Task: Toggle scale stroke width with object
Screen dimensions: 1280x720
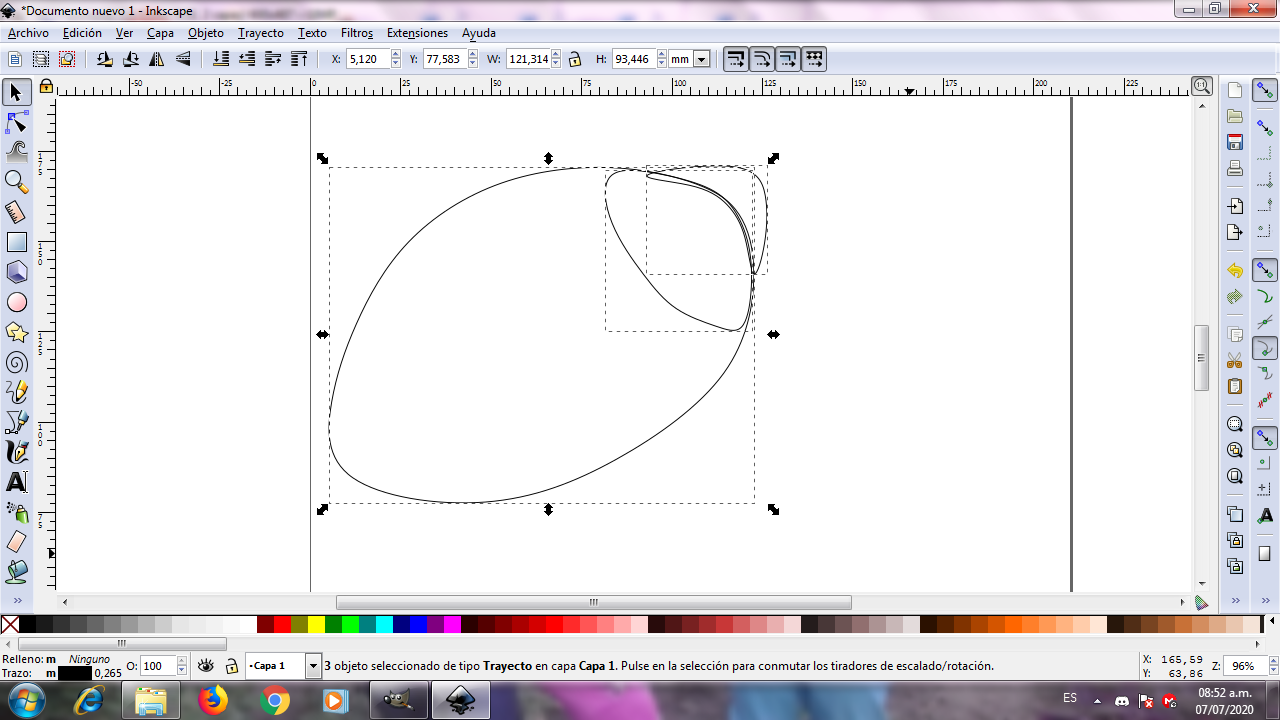Action: [735, 59]
